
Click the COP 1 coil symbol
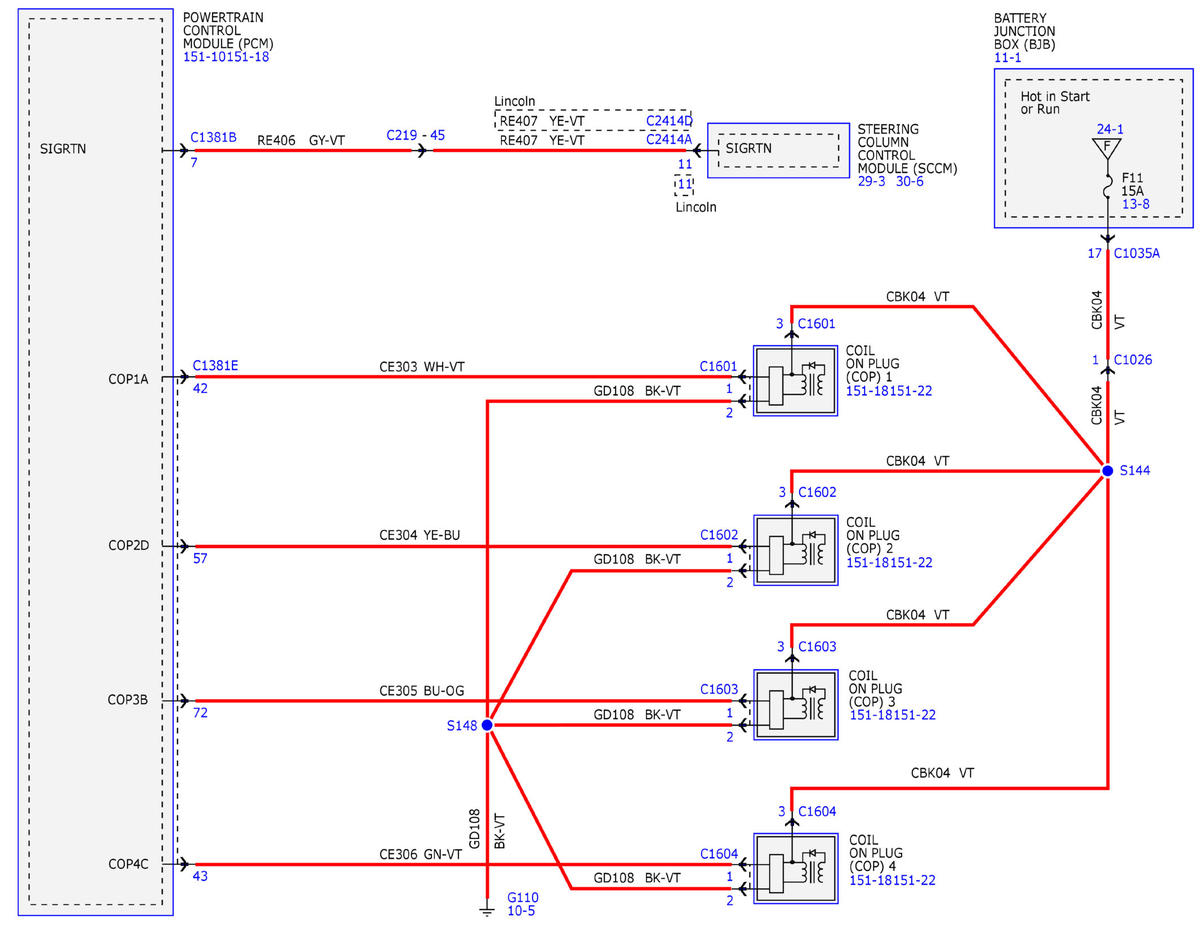796,381
